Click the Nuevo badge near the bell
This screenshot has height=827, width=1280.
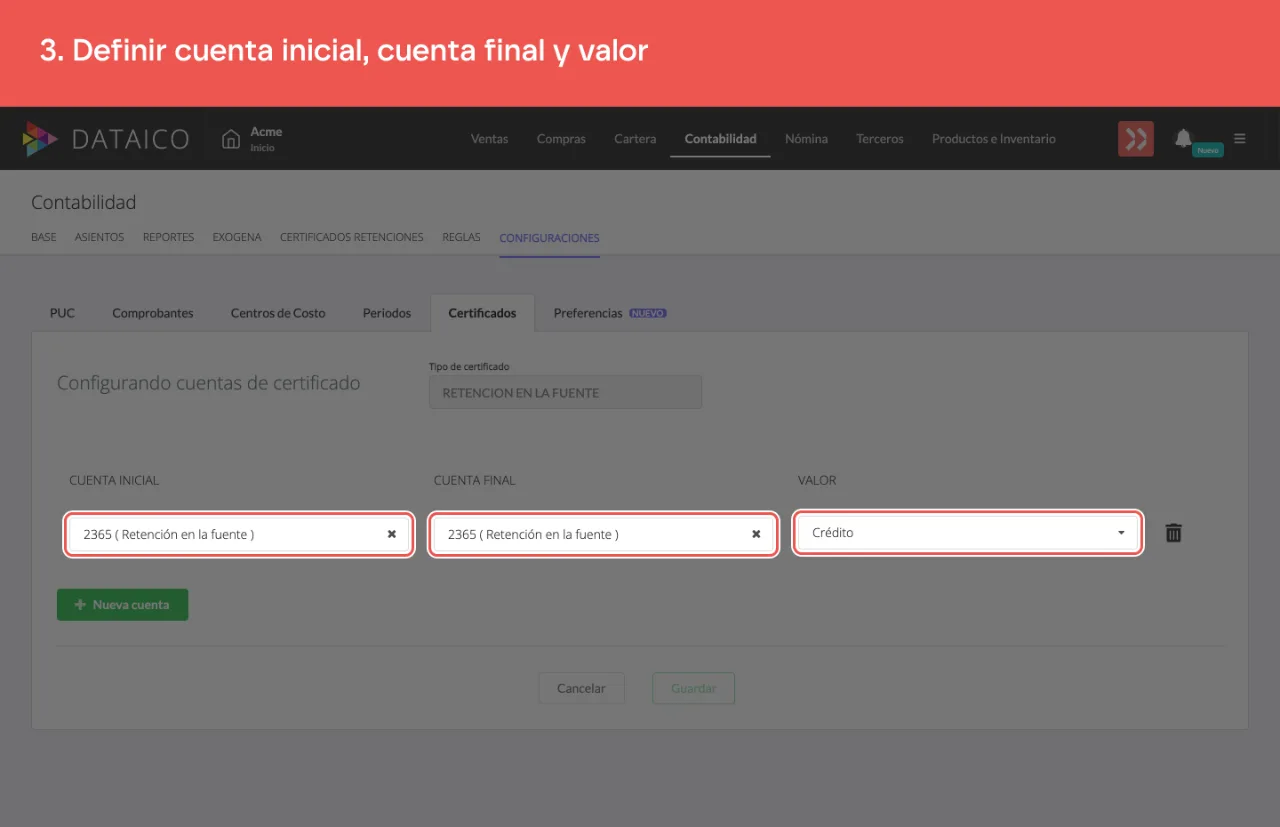pyautogui.click(x=1208, y=150)
